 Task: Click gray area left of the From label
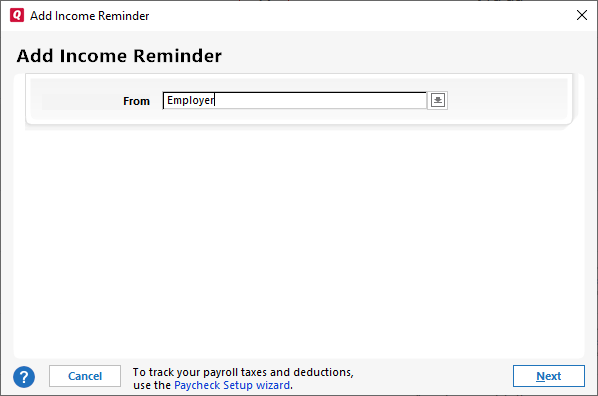click(80, 101)
